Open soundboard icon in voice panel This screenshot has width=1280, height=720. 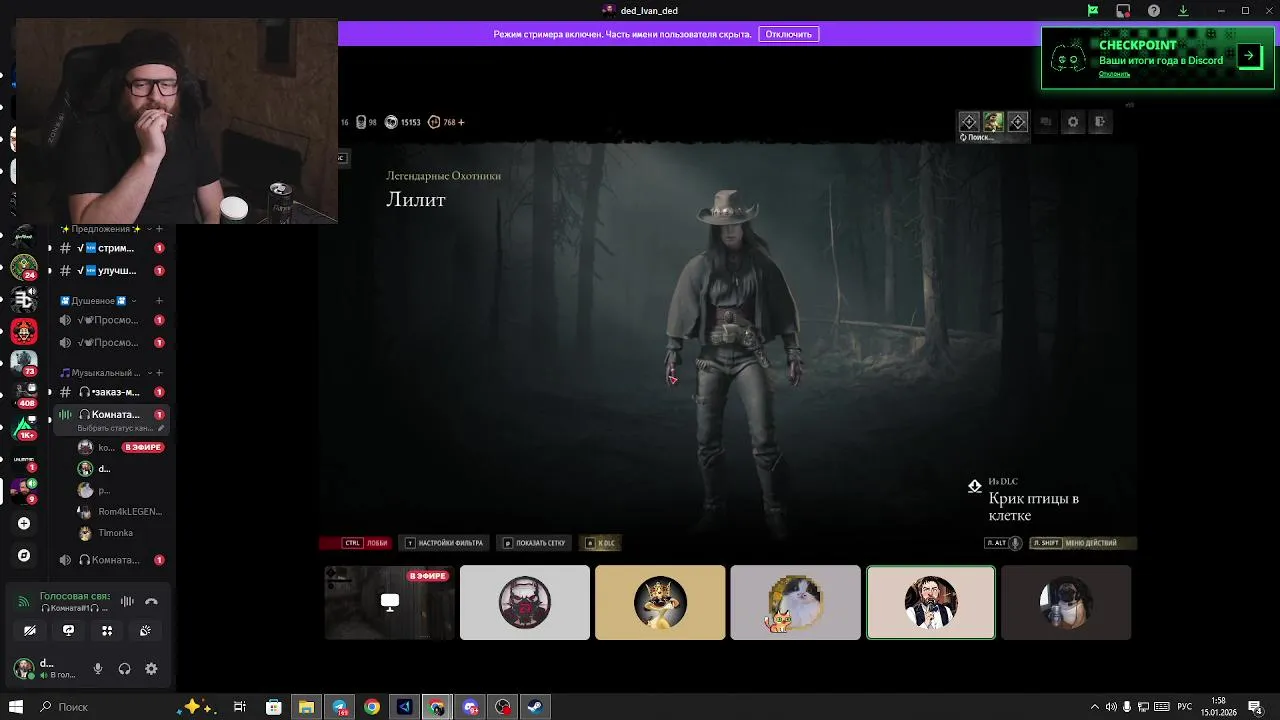pyautogui.click(x=145, y=630)
